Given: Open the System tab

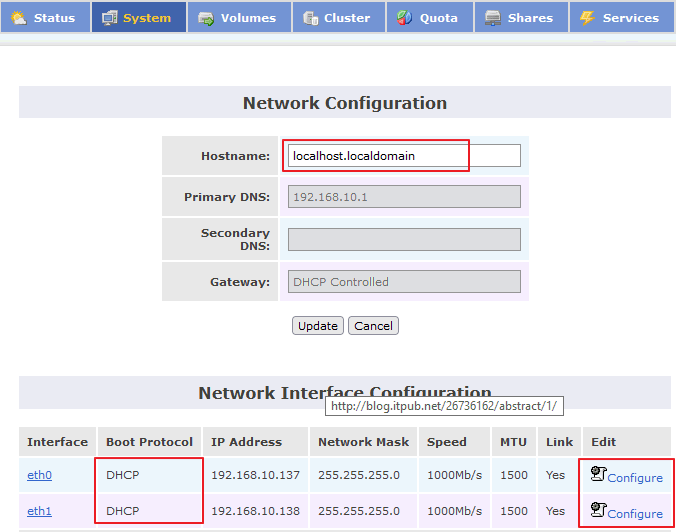Looking at the screenshot, I should click(139, 17).
